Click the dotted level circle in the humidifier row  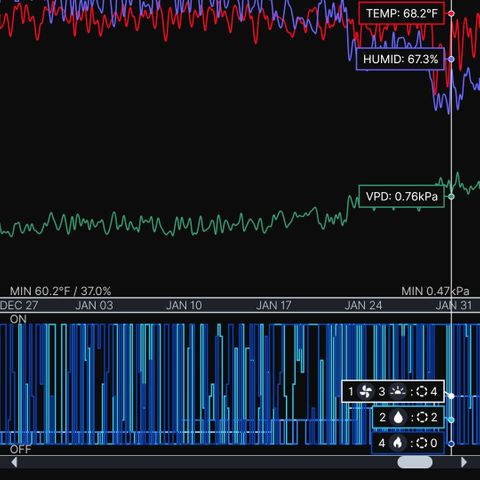[x=422, y=417]
